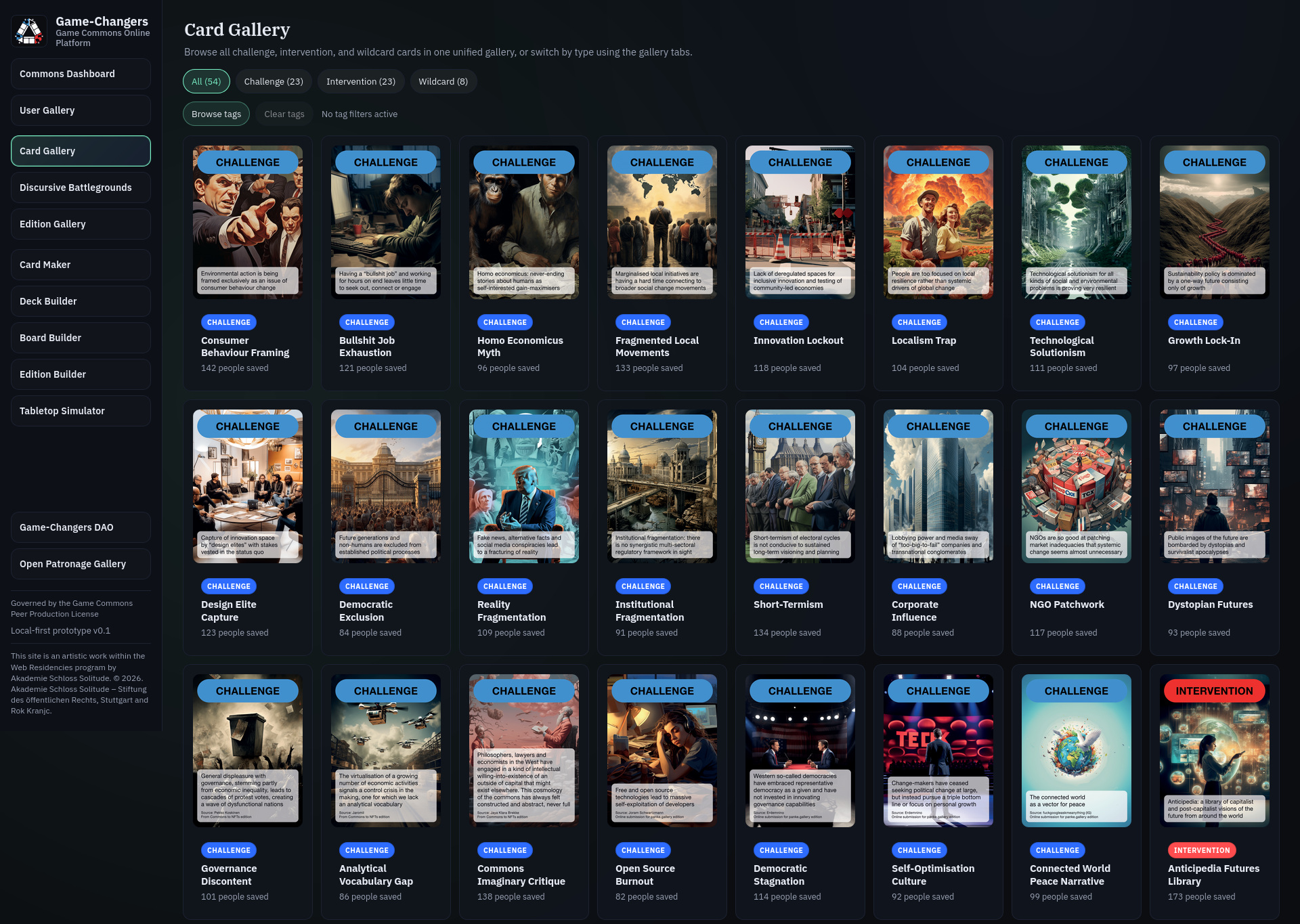Image resolution: width=1300 pixels, height=924 pixels.
Task: Click '173 people saved' text
Action: [1201, 897]
